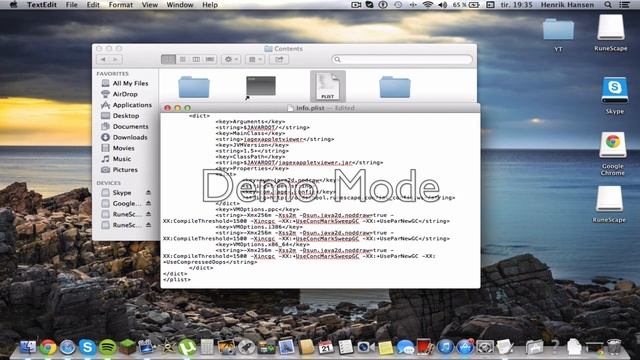The width and height of the screenshot is (640, 360).
Task: Open Calendar from the Dock
Action: tap(326, 347)
